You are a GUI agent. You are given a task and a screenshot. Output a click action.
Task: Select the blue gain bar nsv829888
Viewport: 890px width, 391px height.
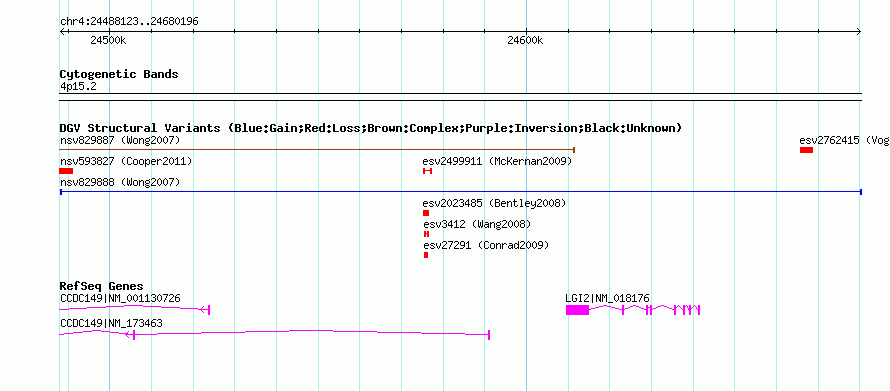(x=461, y=192)
